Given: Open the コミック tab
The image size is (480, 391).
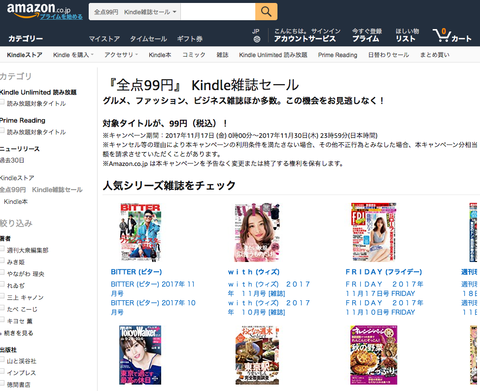Looking at the screenshot, I should 194,55.
